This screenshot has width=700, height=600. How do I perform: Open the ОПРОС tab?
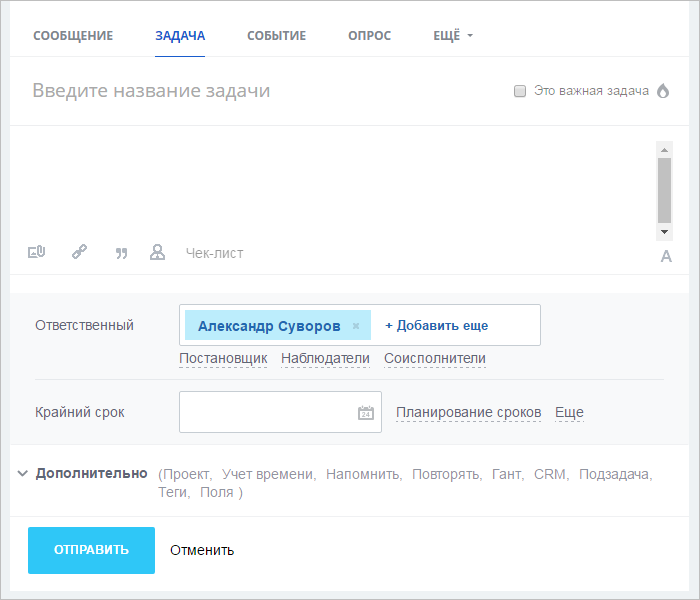(x=370, y=36)
